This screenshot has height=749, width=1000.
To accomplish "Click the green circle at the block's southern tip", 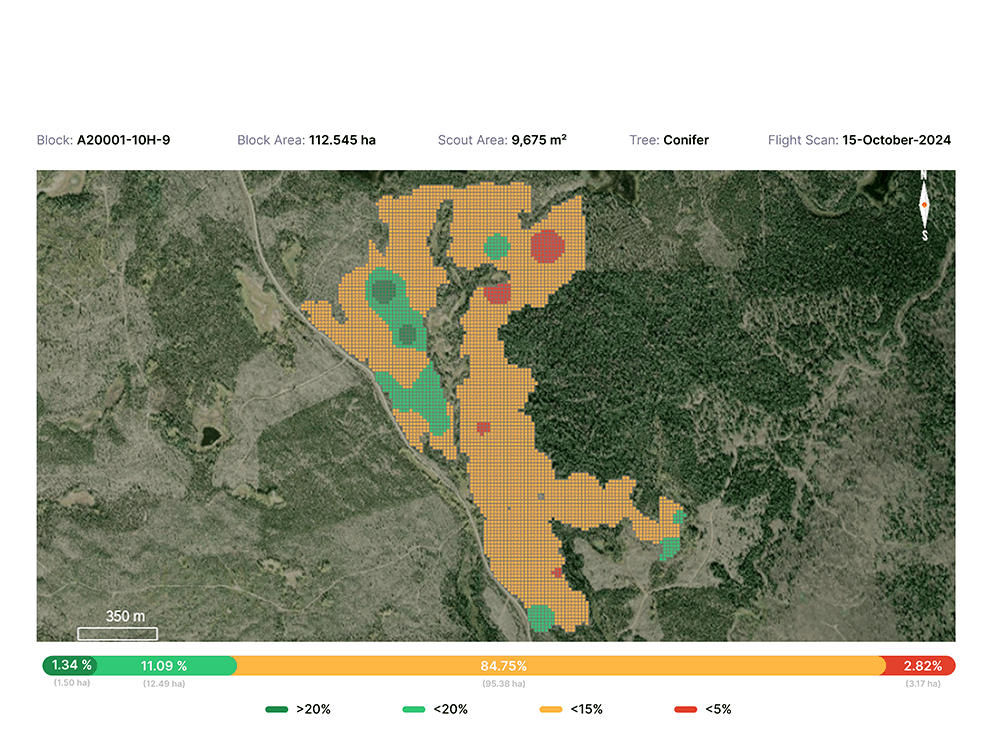I will pos(540,617).
